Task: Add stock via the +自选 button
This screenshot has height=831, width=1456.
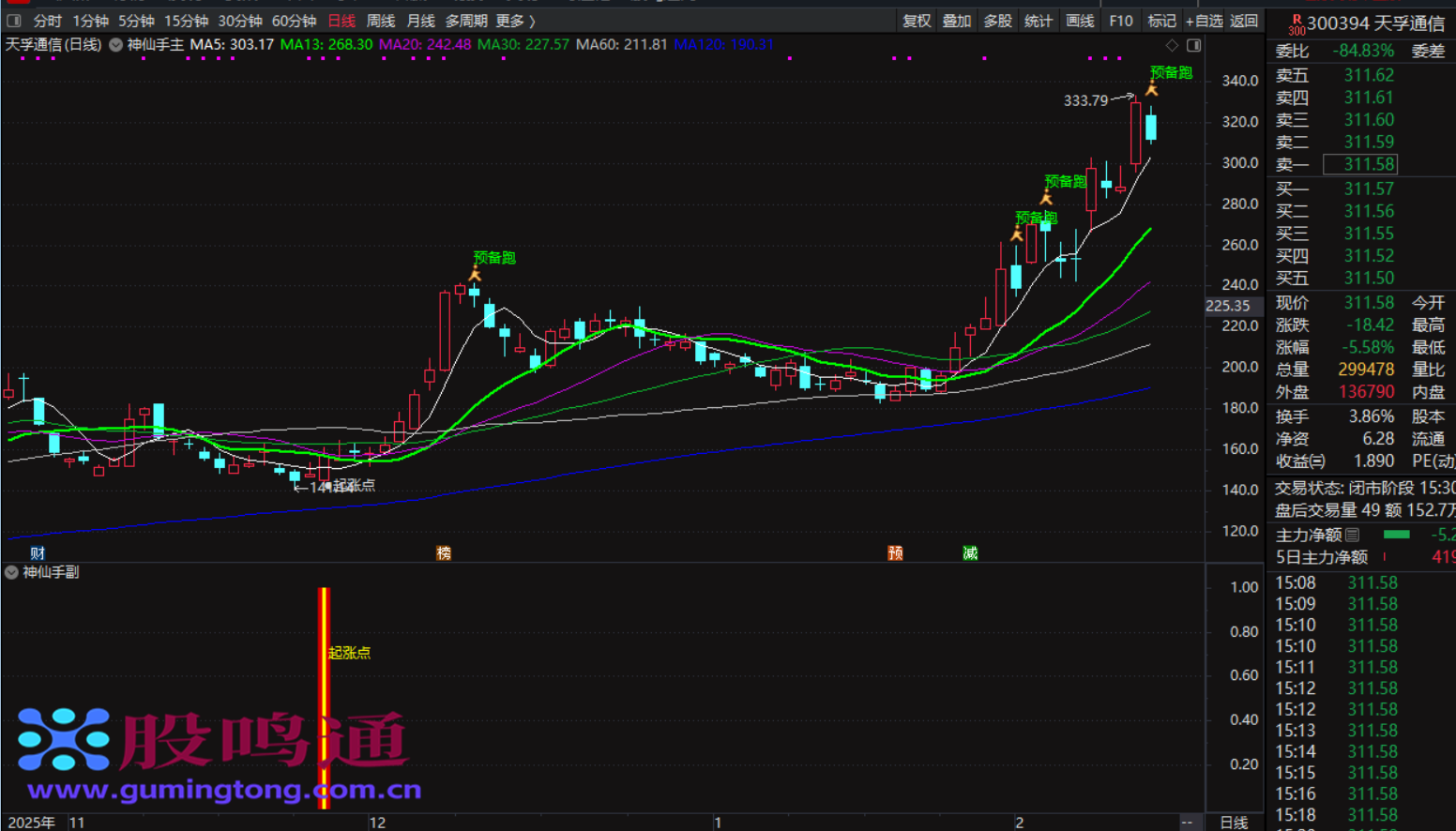Action: (x=1204, y=21)
